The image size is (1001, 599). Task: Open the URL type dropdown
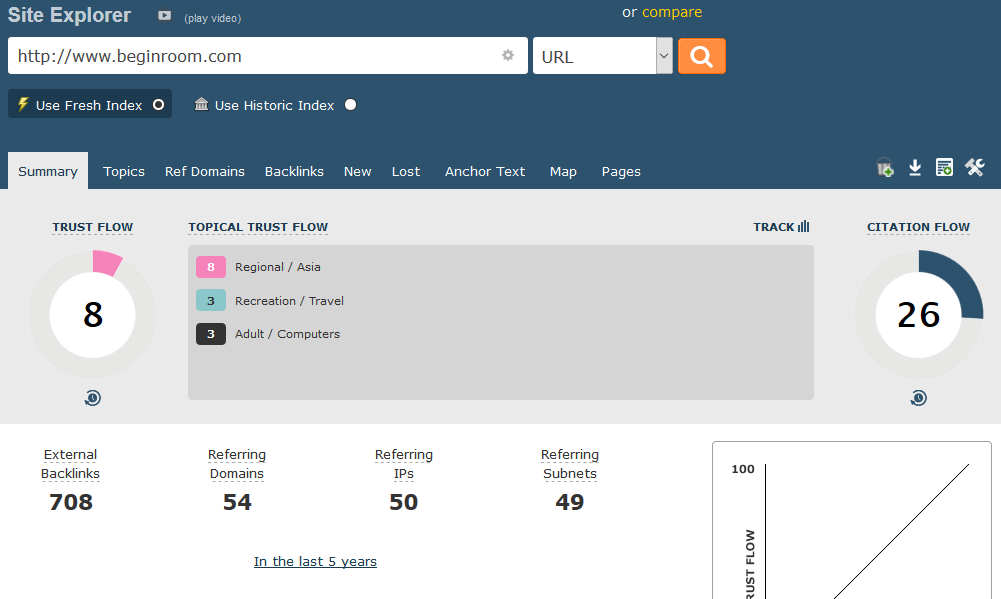point(603,56)
